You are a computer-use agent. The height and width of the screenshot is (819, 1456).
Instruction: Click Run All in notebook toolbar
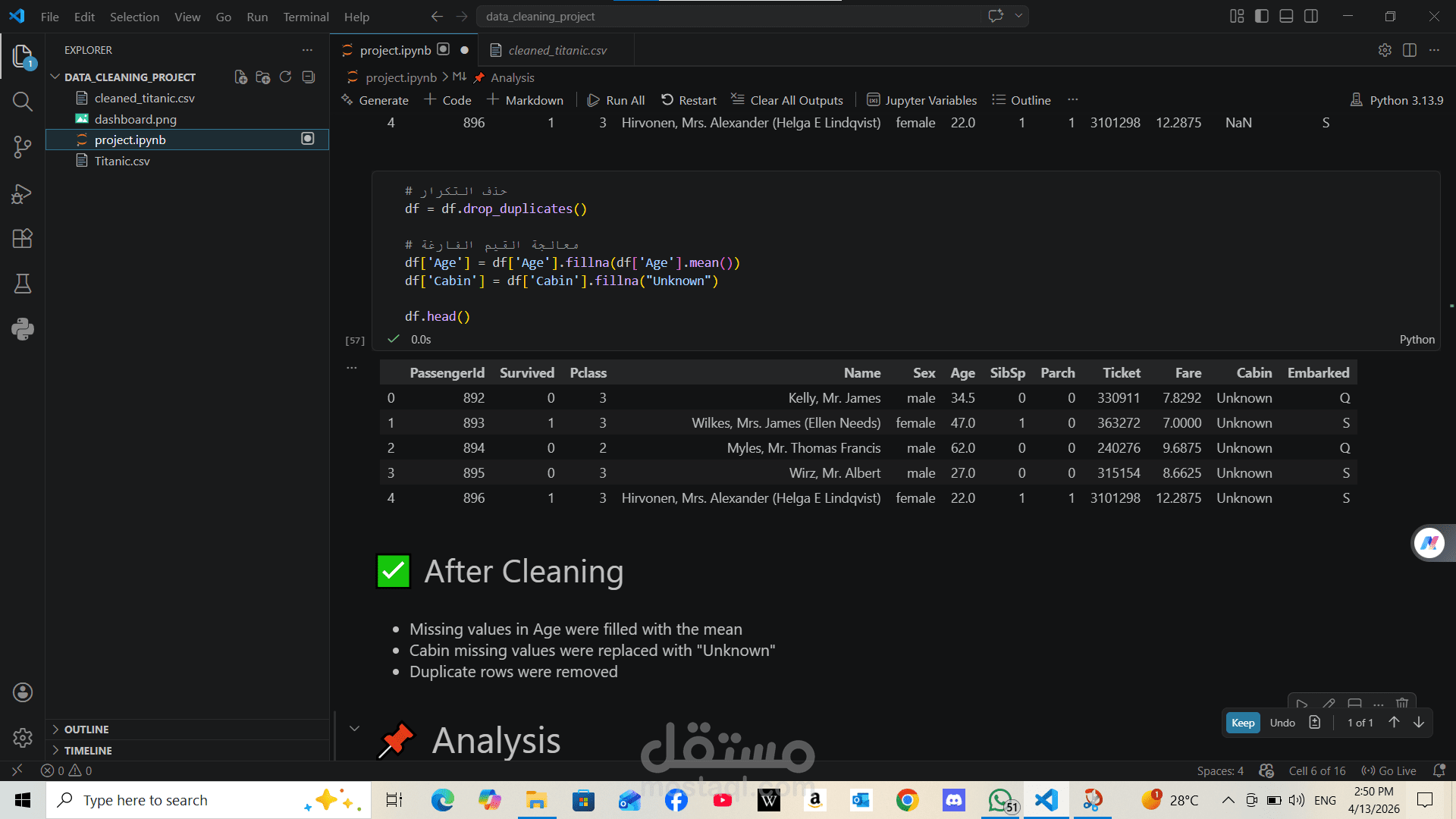[617, 100]
